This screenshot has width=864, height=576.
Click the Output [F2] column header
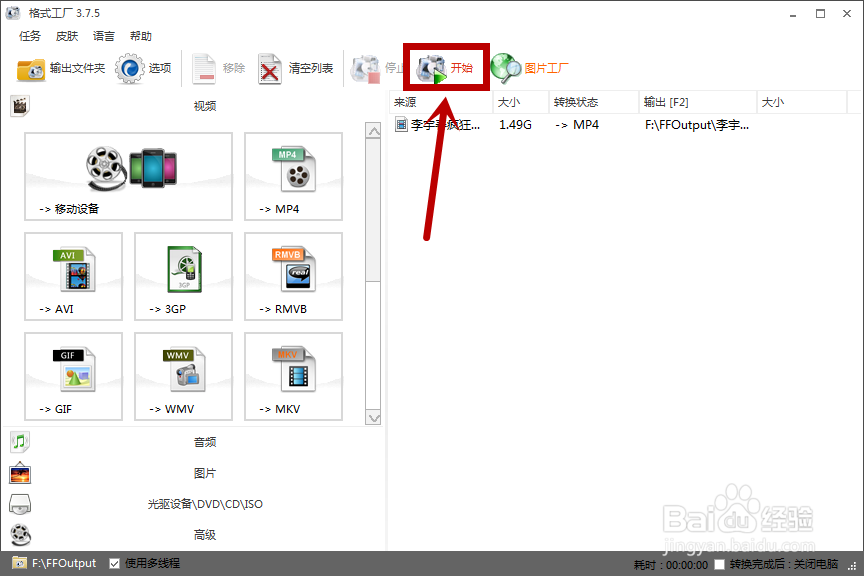click(698, 102)
